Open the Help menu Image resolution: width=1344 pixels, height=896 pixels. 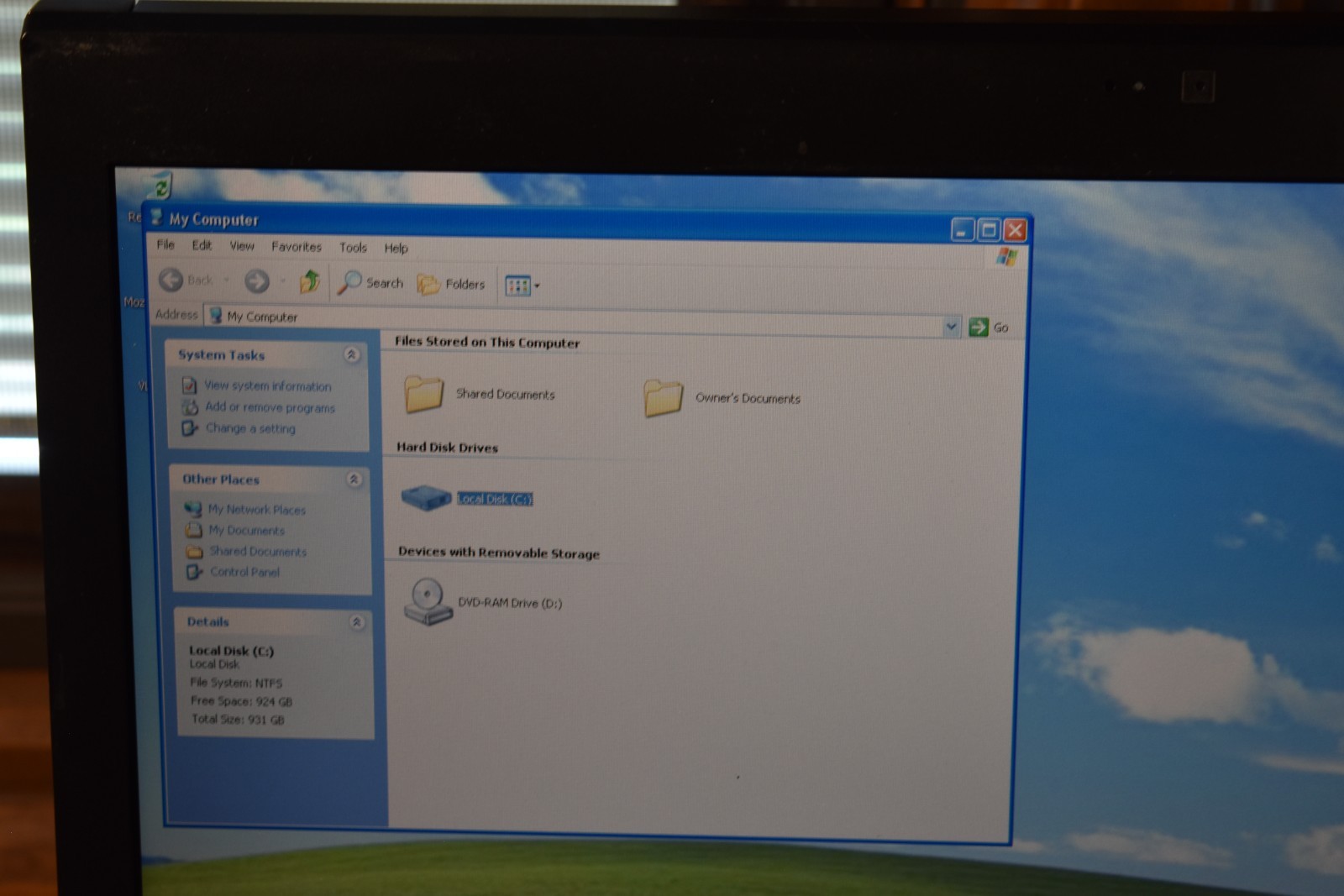coord(396,249)
